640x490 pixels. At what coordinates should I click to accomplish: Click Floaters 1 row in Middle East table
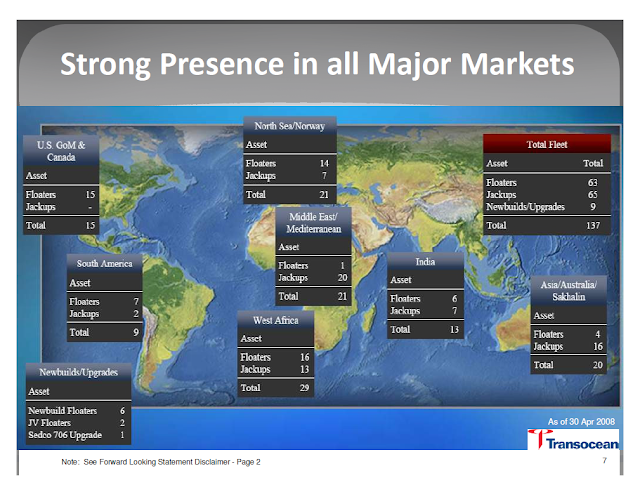313,265
